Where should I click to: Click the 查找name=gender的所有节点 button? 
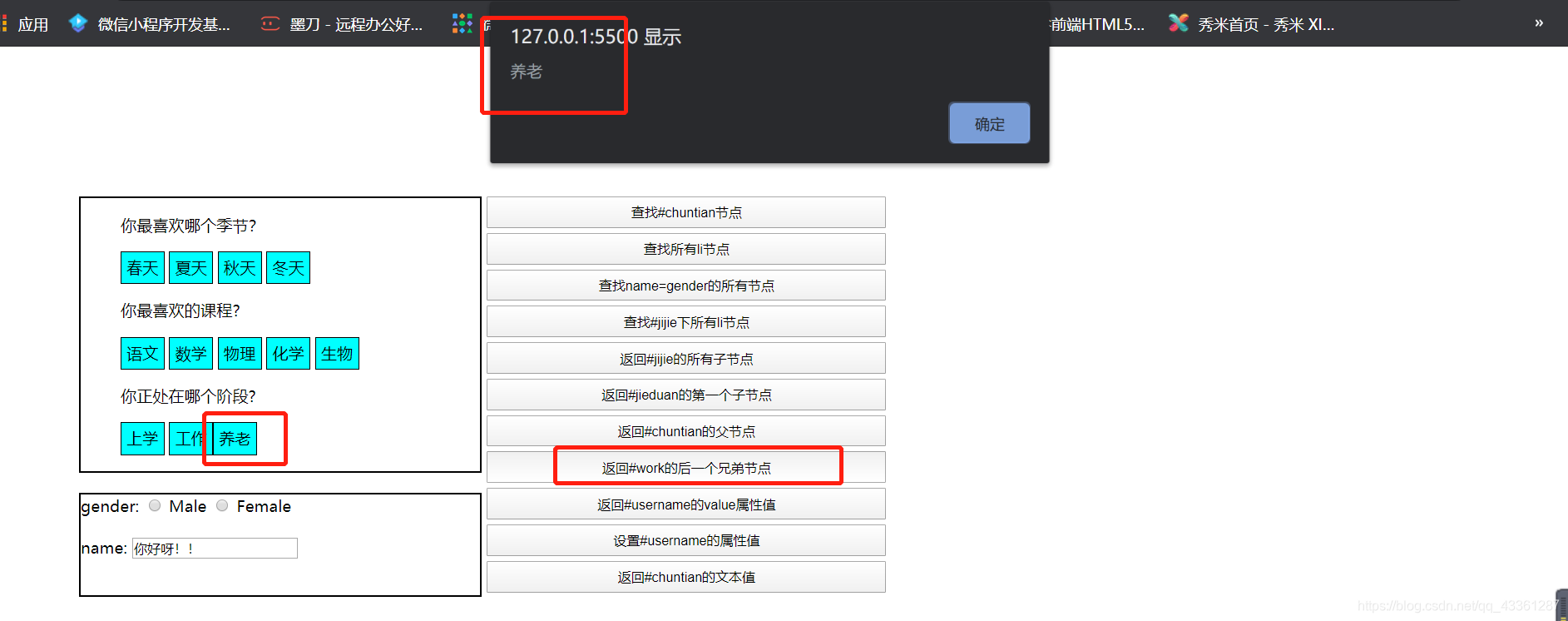tap(686, 286)
